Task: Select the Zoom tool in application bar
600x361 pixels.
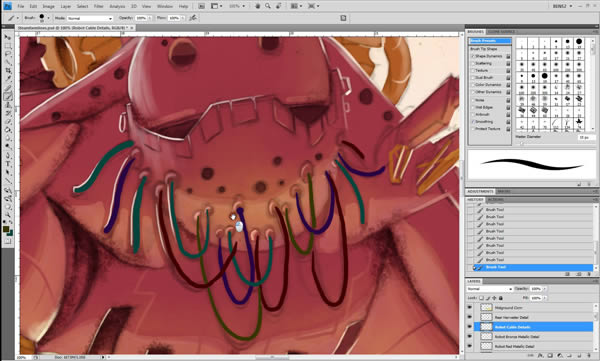Action: [268, 6]
